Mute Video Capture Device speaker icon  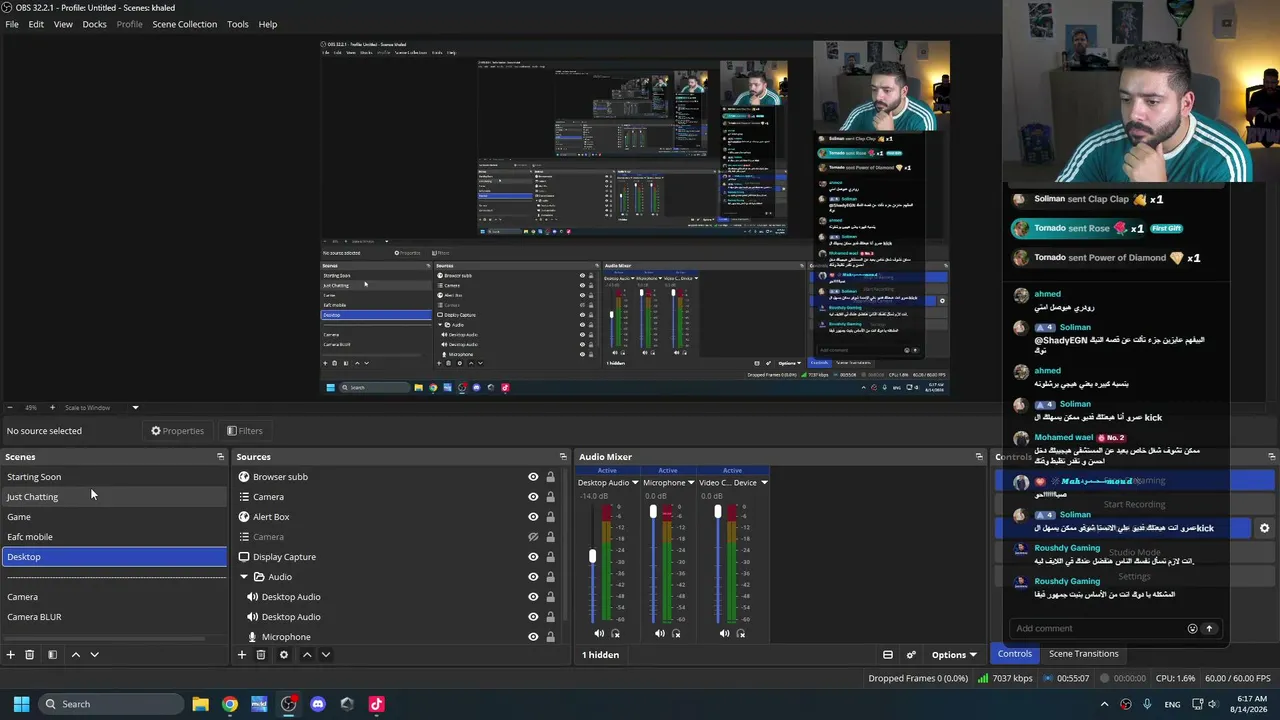(x=725, y=633)
